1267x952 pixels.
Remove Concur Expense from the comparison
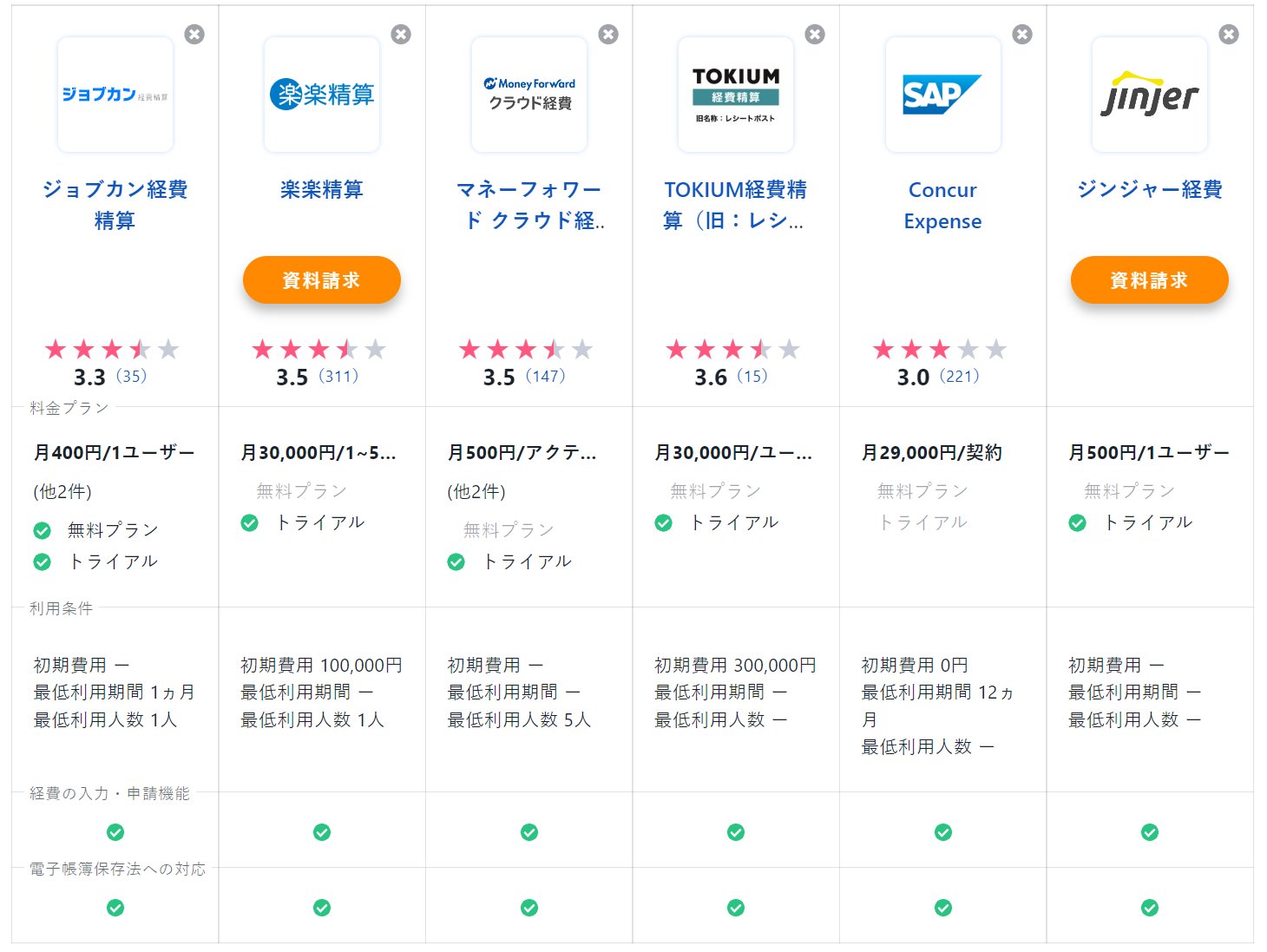point(1022,34)
